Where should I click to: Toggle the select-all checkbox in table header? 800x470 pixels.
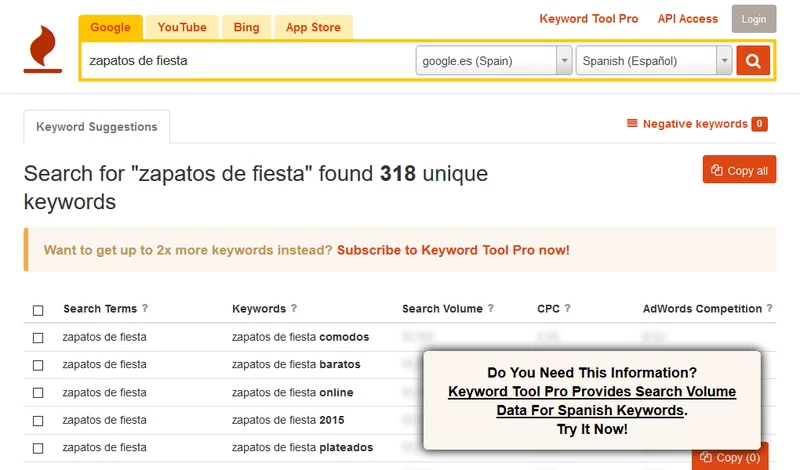[x=38, y=310]
